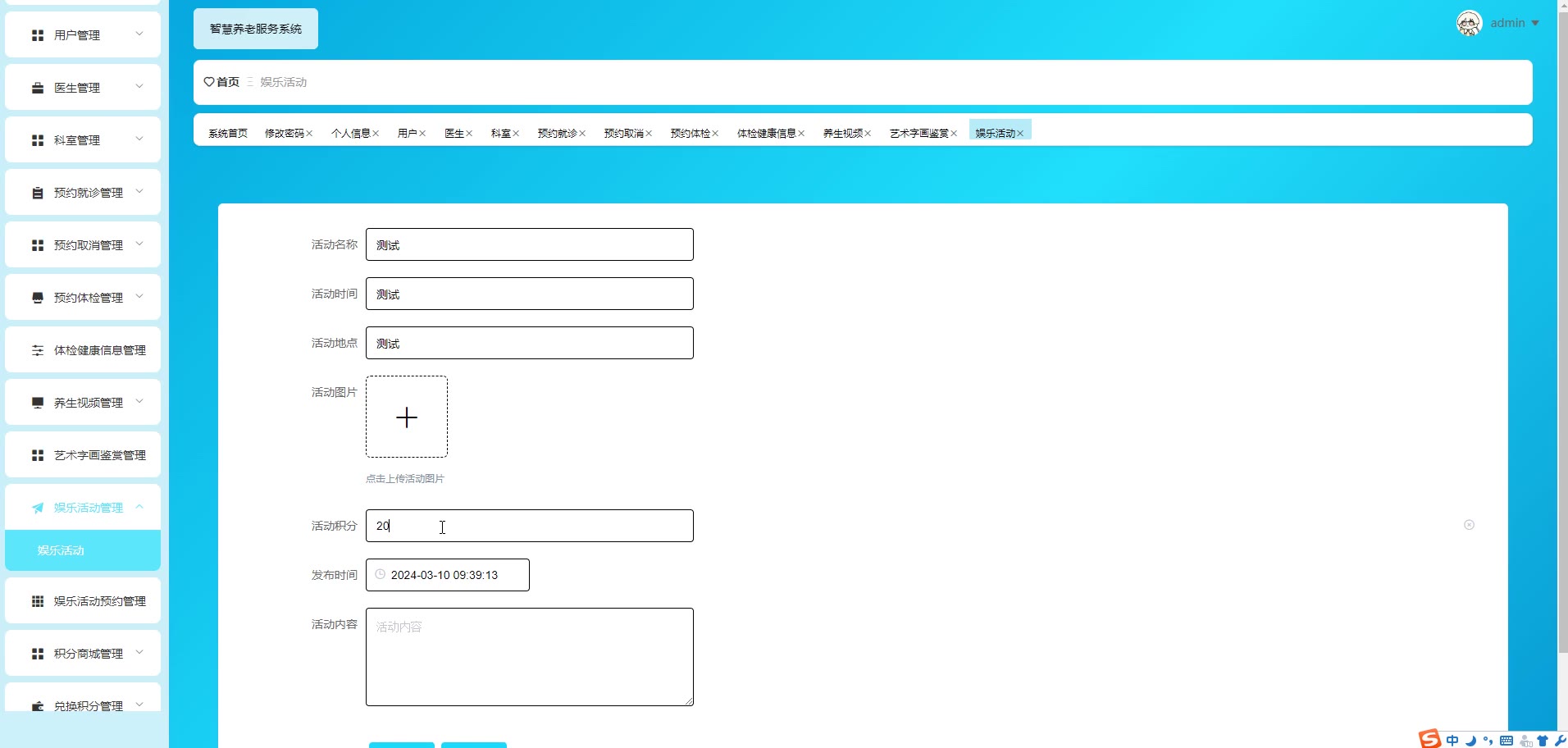Click the 智慧养老服务系统 title button

point(256,29)
